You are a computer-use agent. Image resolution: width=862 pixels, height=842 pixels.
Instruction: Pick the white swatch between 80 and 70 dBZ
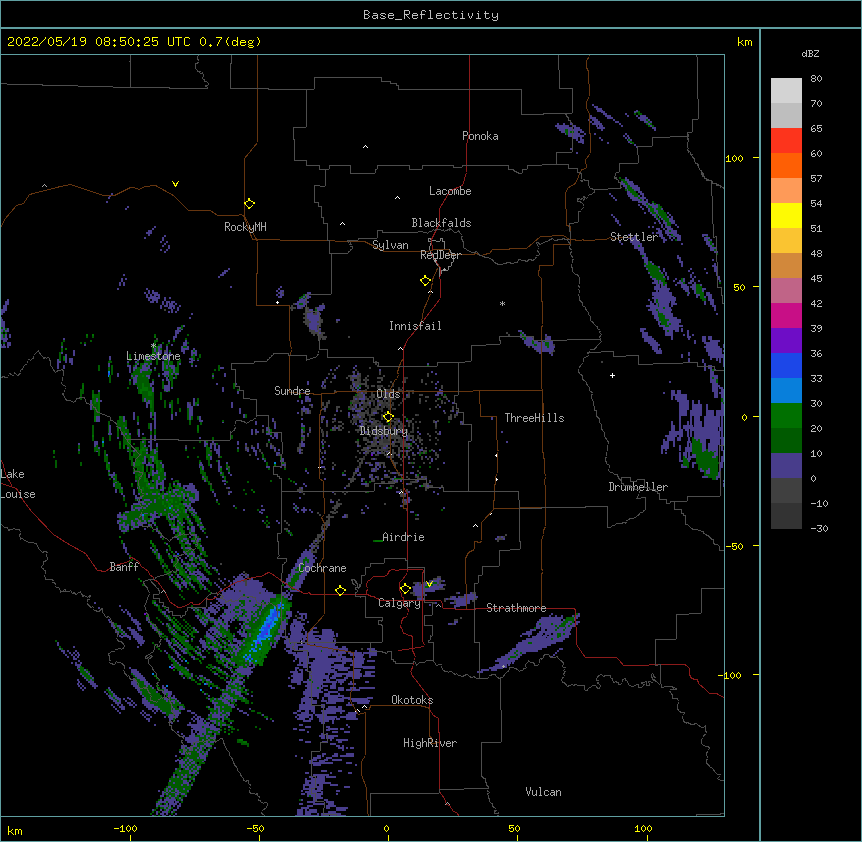(786, 90)
